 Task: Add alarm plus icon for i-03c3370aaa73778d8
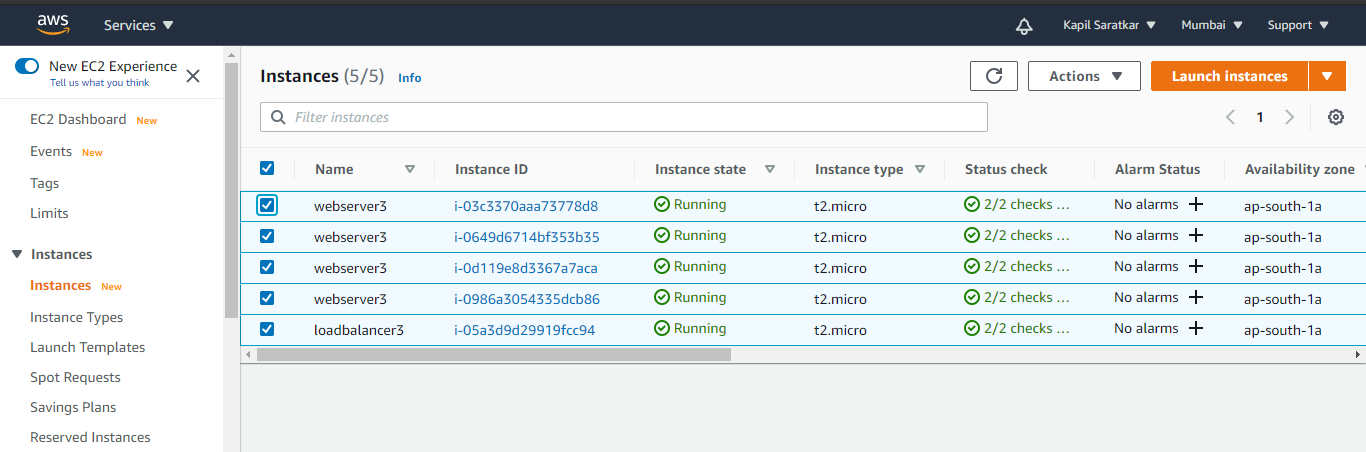tap(1195, 205)
